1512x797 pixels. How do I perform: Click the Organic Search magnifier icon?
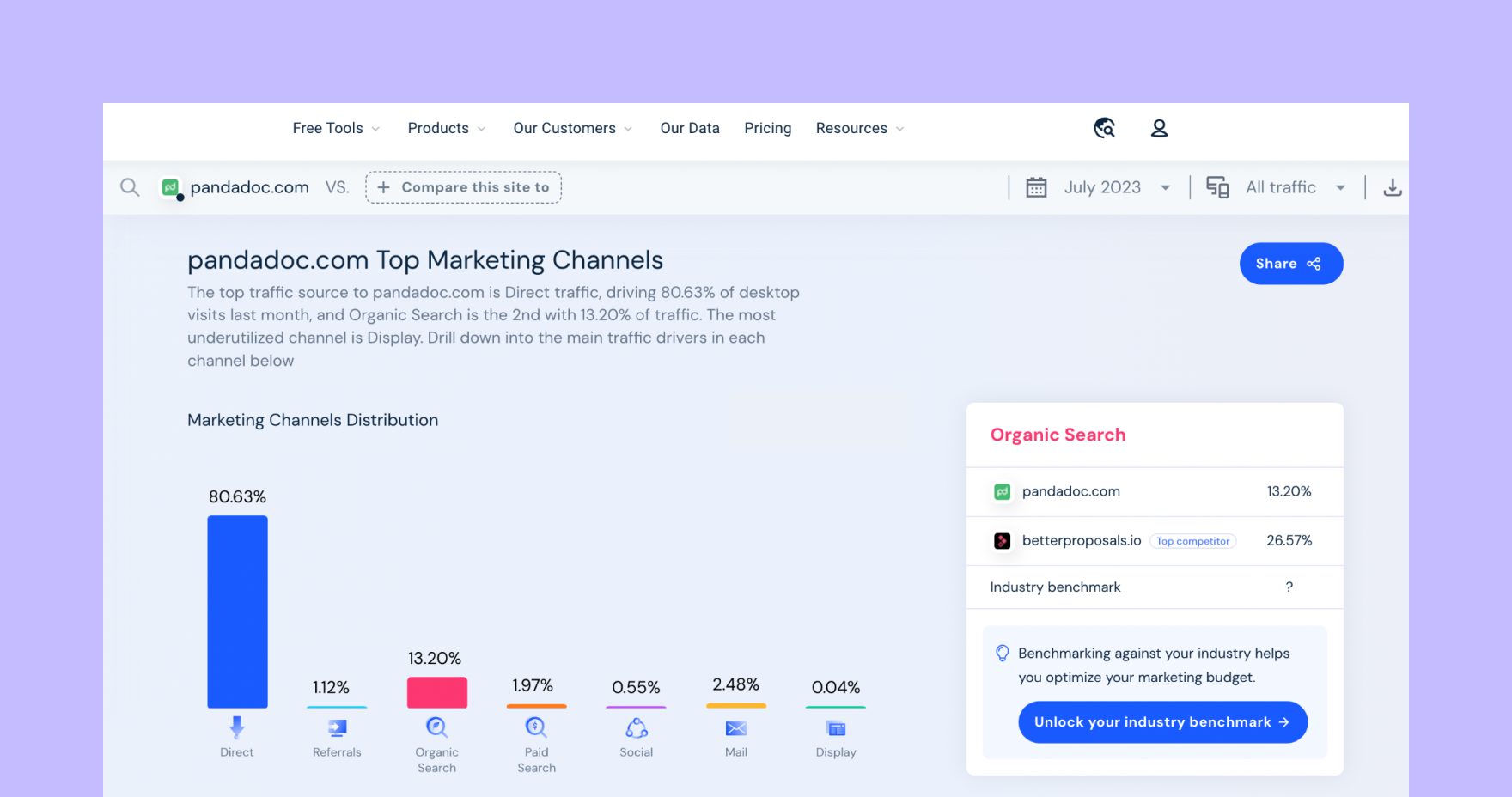click(x=436, y=727)
